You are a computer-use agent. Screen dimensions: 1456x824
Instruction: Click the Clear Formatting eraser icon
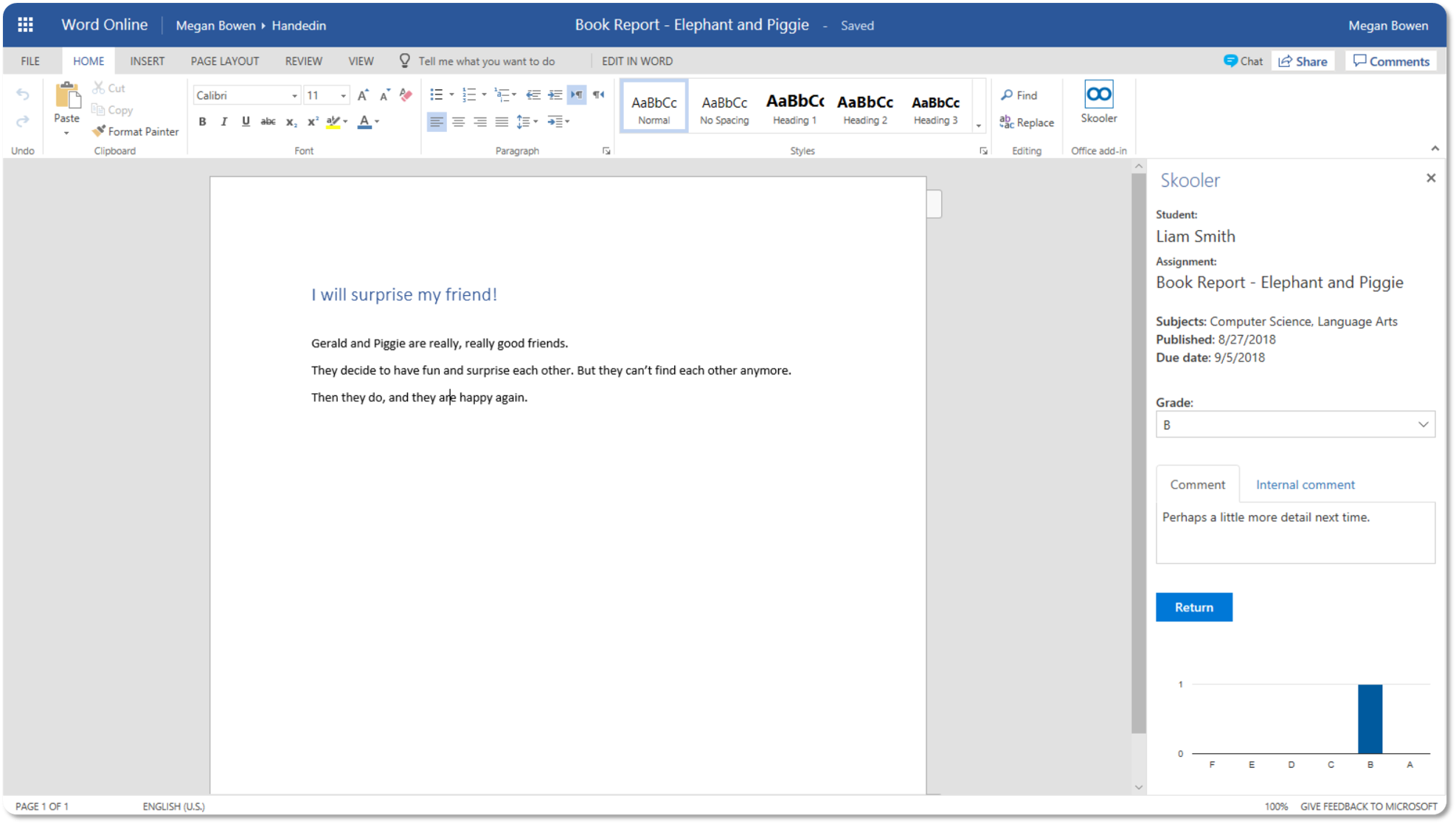pyautogui.click(x=406, y=94)
